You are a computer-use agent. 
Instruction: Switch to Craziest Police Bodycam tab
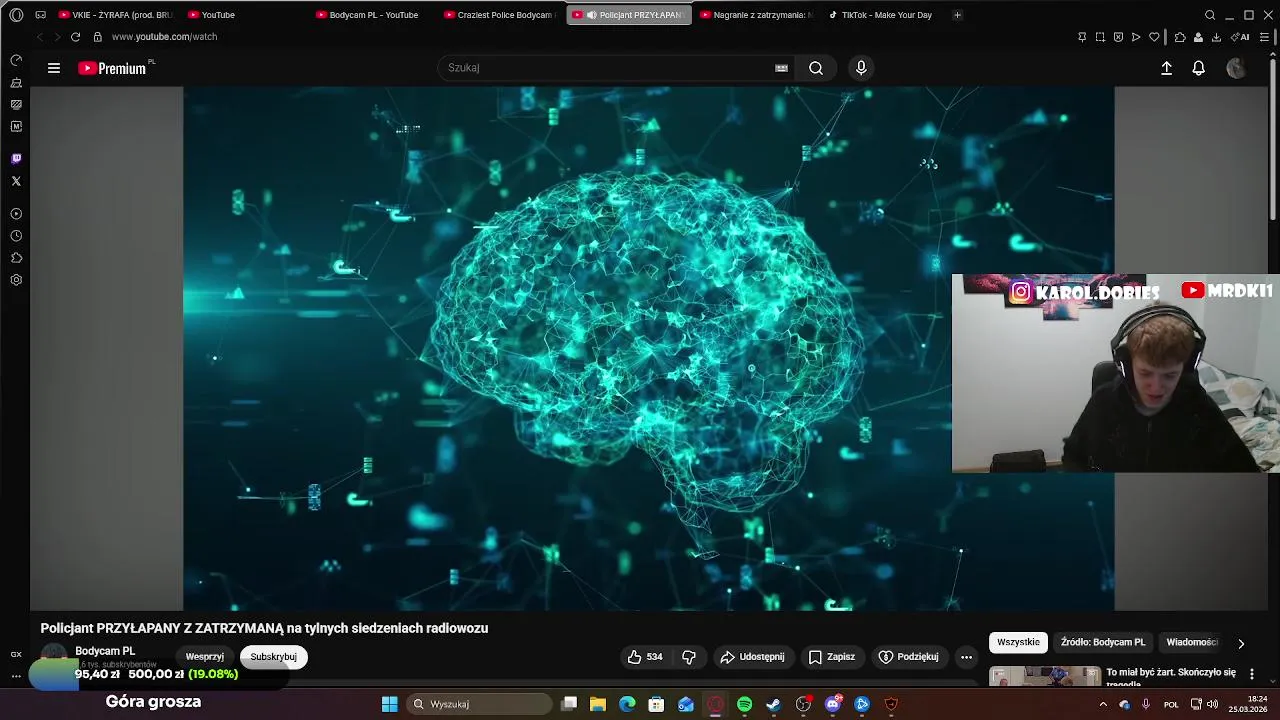coord(501,15)
